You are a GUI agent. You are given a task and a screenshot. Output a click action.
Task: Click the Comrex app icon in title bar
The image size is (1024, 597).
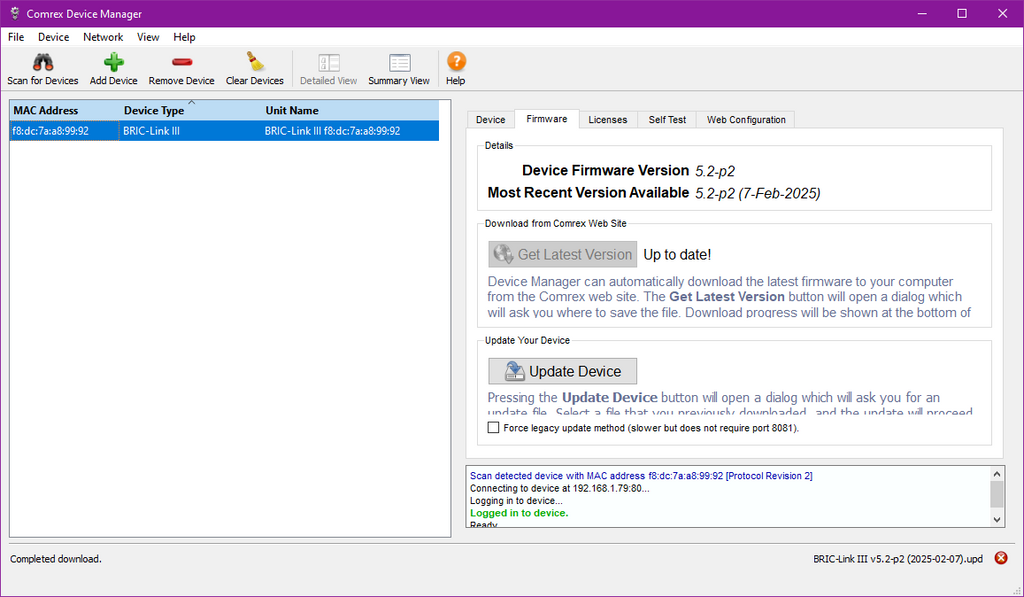14,14
